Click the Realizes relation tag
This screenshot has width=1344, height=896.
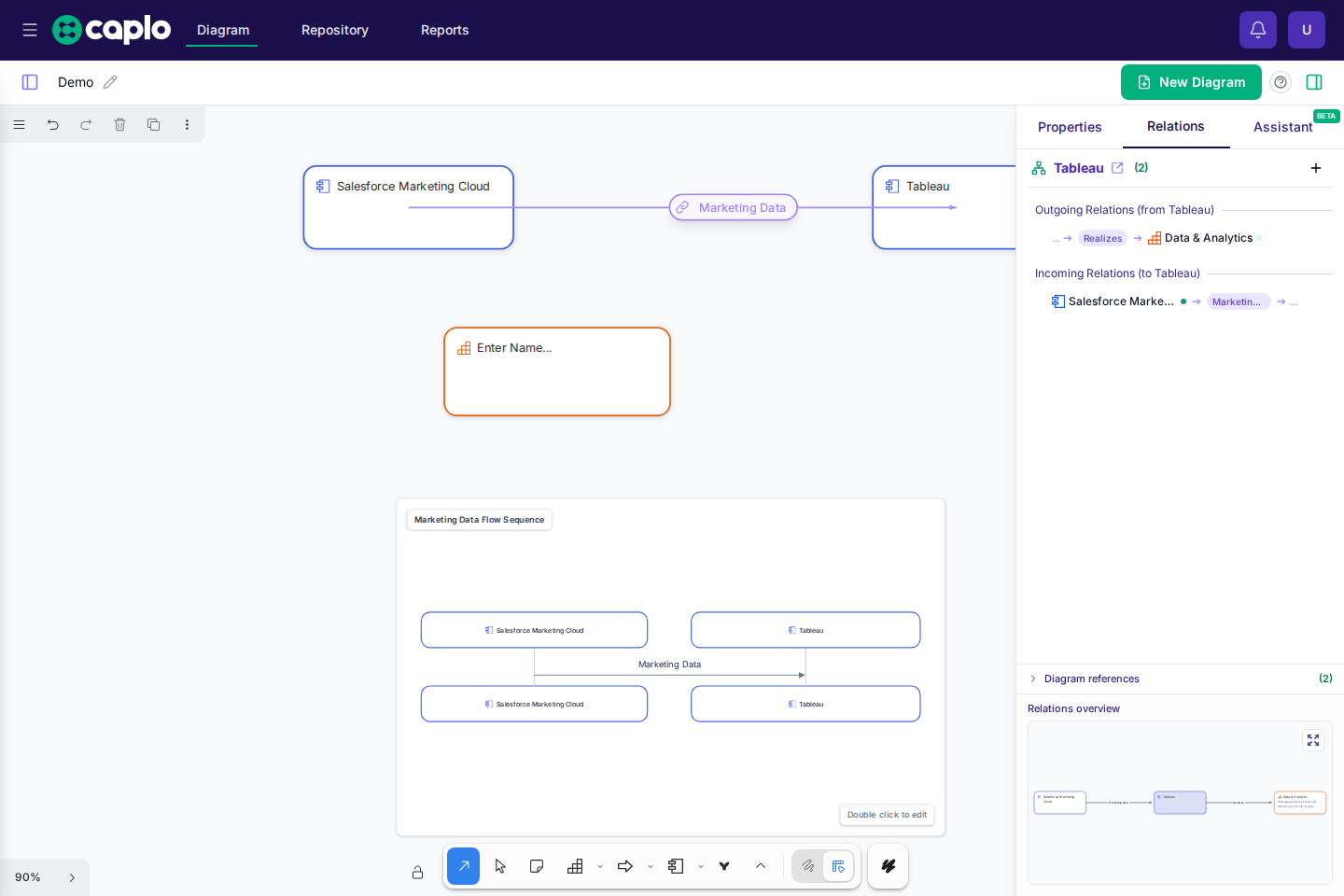(x=1102, y=238)
